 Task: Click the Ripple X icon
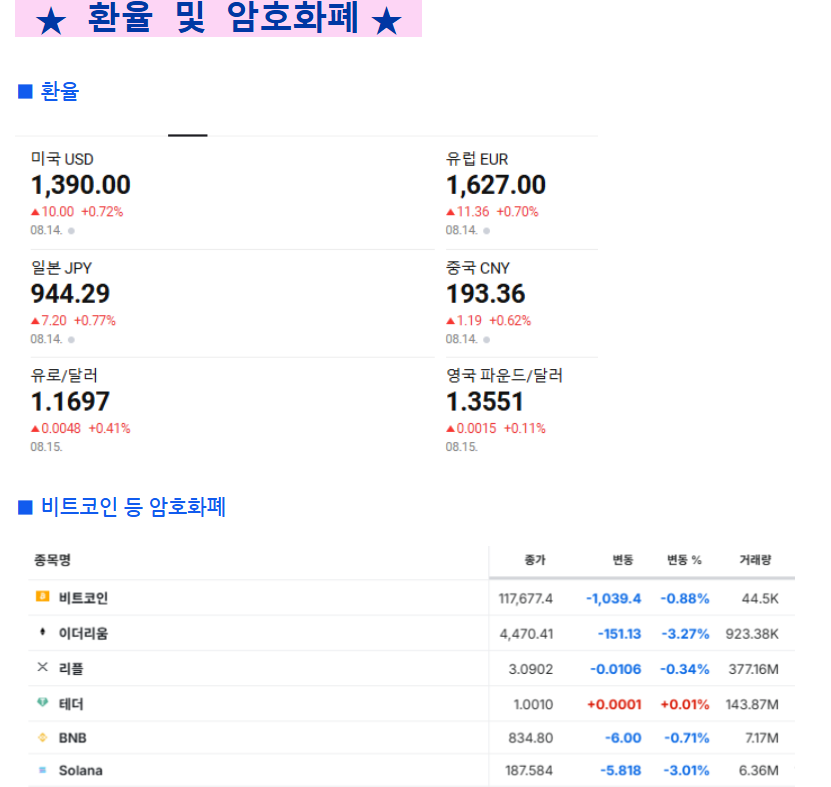click(x=42, y=667)
